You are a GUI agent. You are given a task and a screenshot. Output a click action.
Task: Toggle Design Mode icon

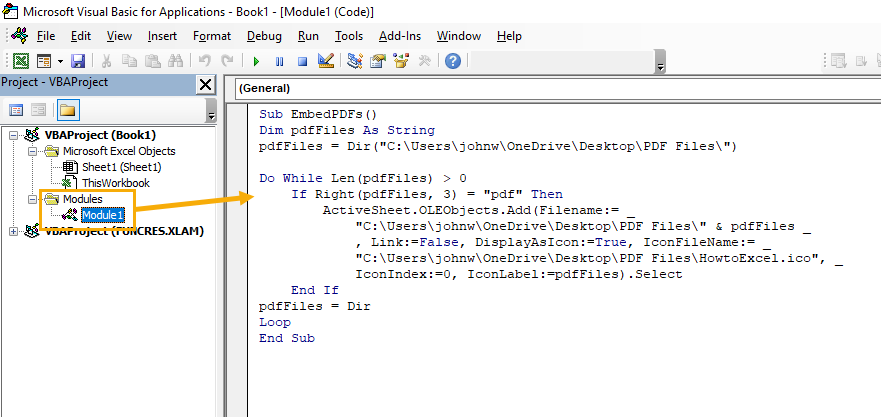pos(325,61)
